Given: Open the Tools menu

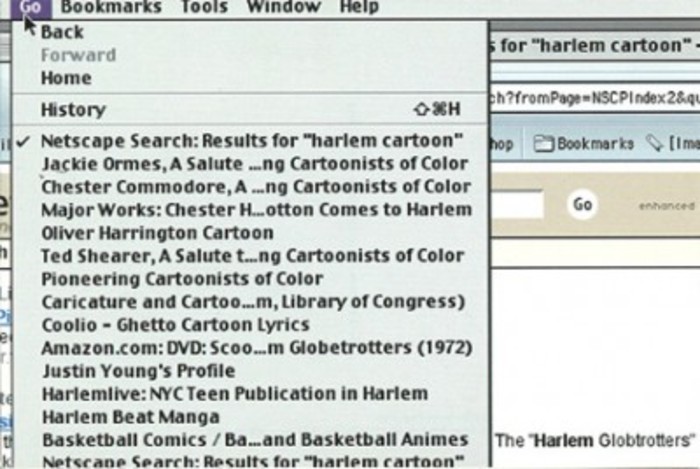Looking at the screenshot, I should [x=204, y=7].
